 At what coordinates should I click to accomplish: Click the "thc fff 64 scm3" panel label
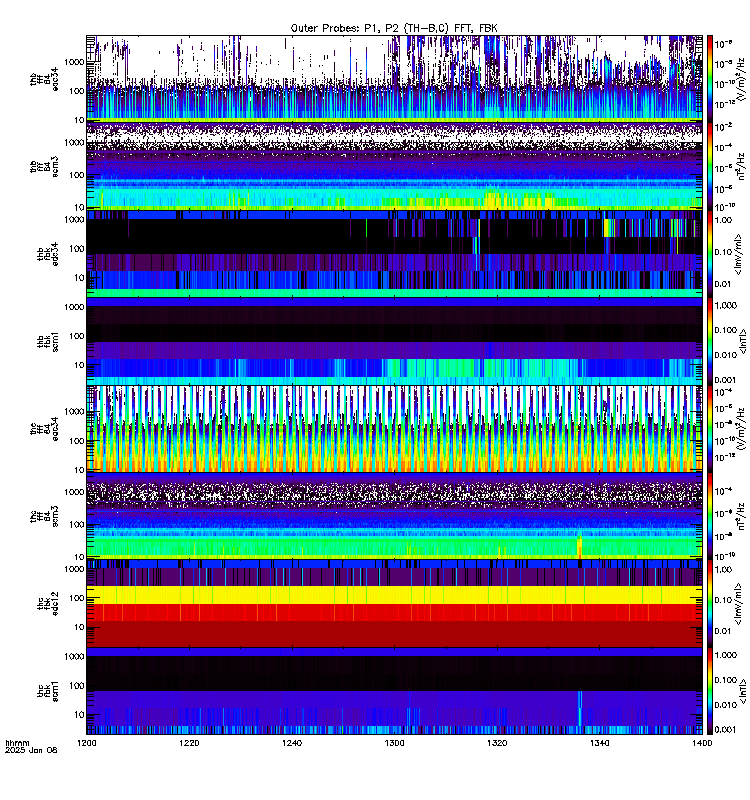(x=44, y=516)
